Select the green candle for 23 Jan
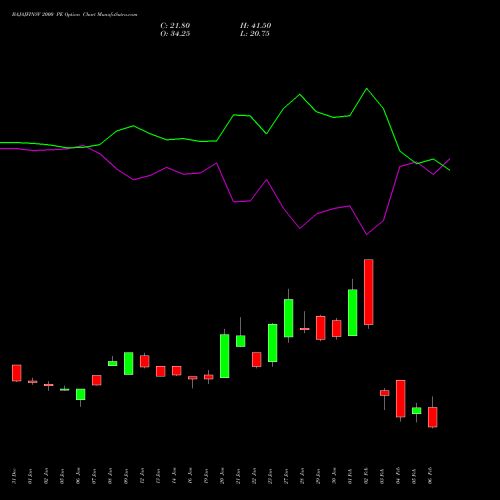The height and width of the screenshot is (500, 500). pyautogui.click(x=273, y=343)
